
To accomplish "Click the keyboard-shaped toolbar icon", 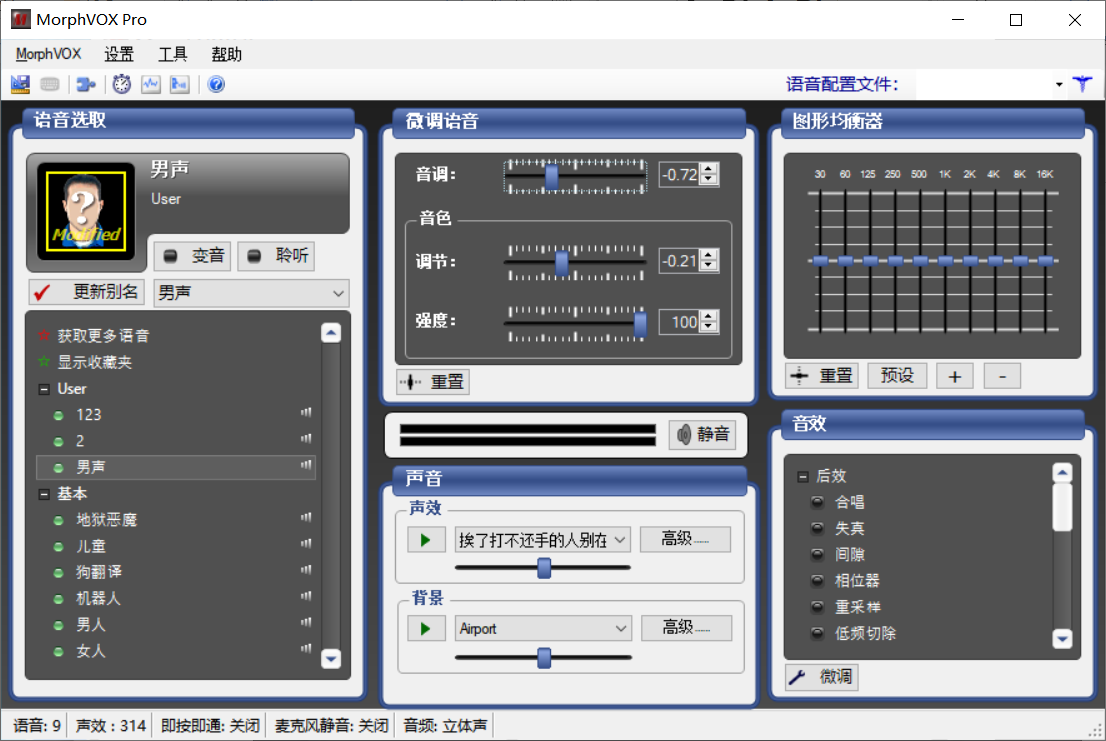I will click(x=49, y=85).
